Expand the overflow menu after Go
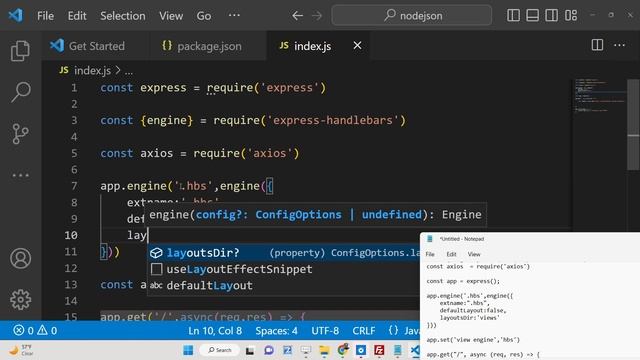The height and width of the screenshot is (360, 640). [x=234, y=16]
